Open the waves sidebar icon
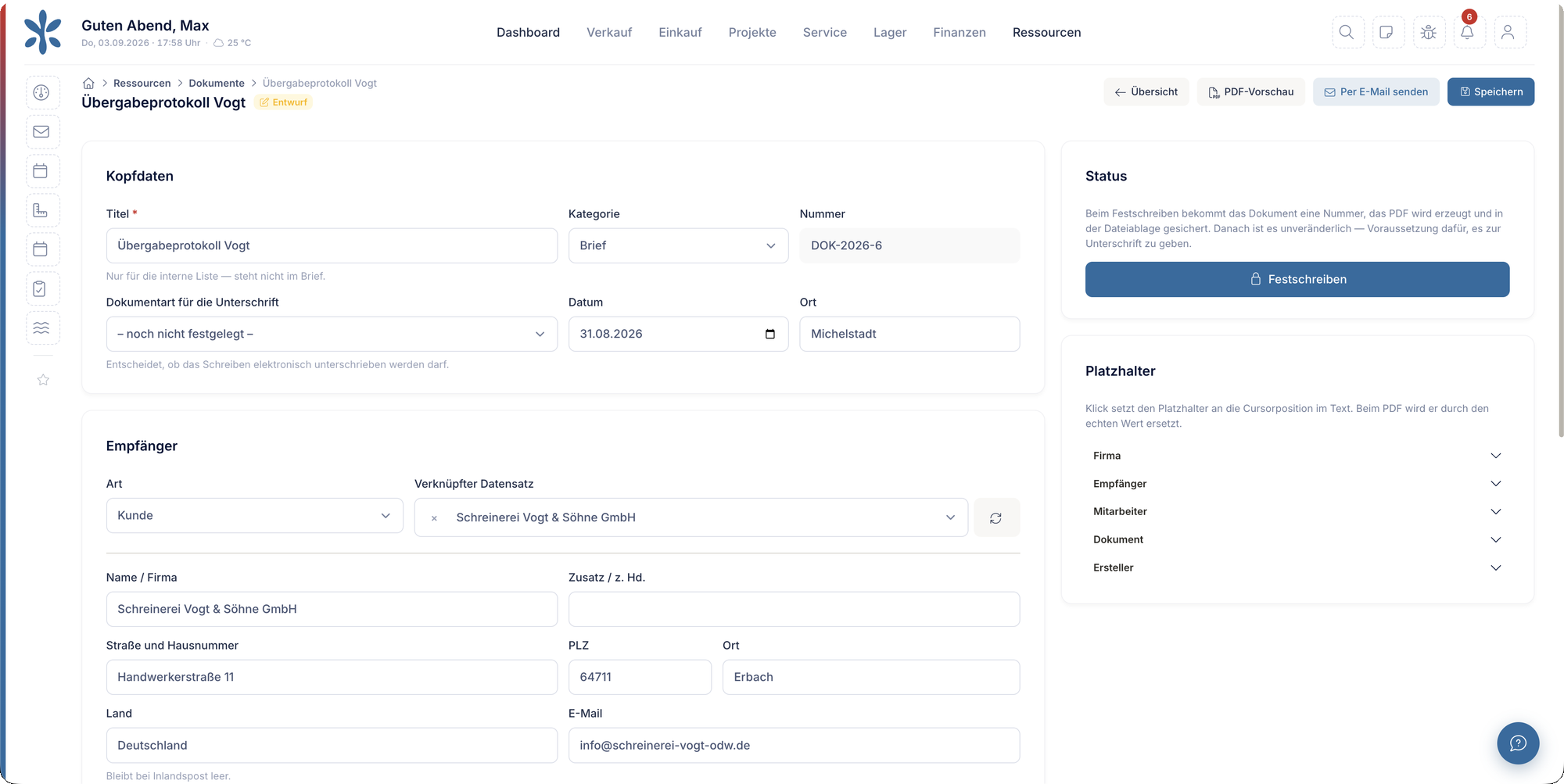Viewport: 1564px width, 784px height. click(41, 328)
